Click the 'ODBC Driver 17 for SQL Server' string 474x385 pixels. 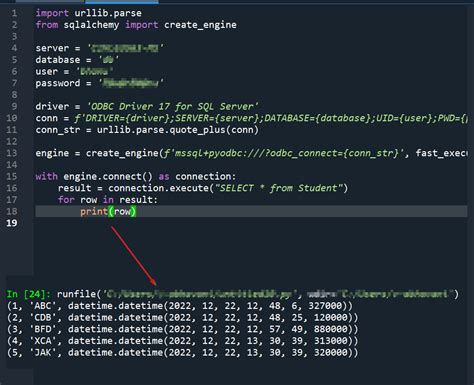click(172, 106)
